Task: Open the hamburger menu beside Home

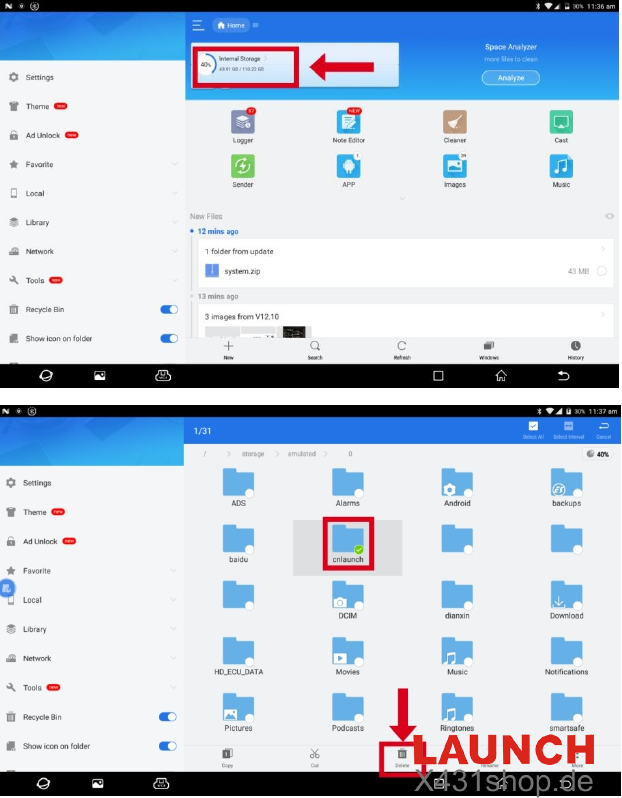Action: tap(198, 25)
